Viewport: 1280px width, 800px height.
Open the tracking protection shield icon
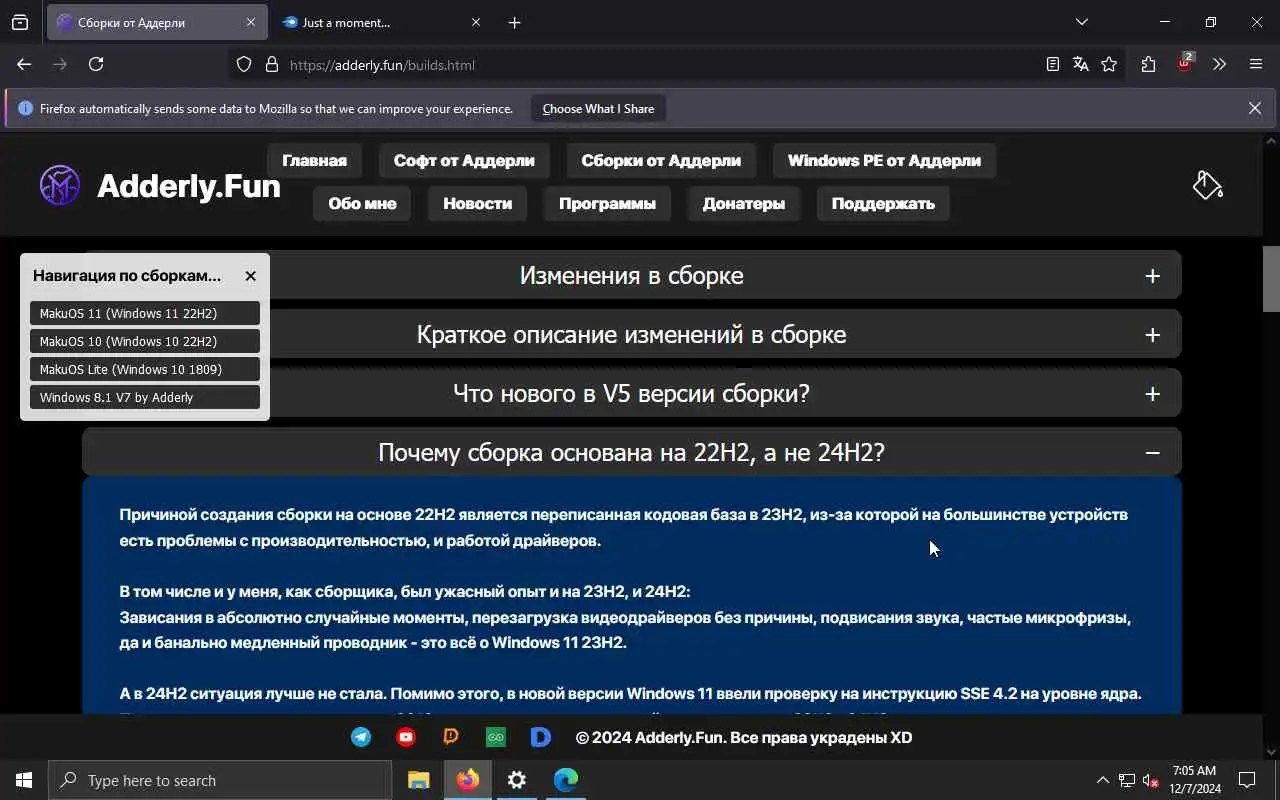tap(244, 64)
